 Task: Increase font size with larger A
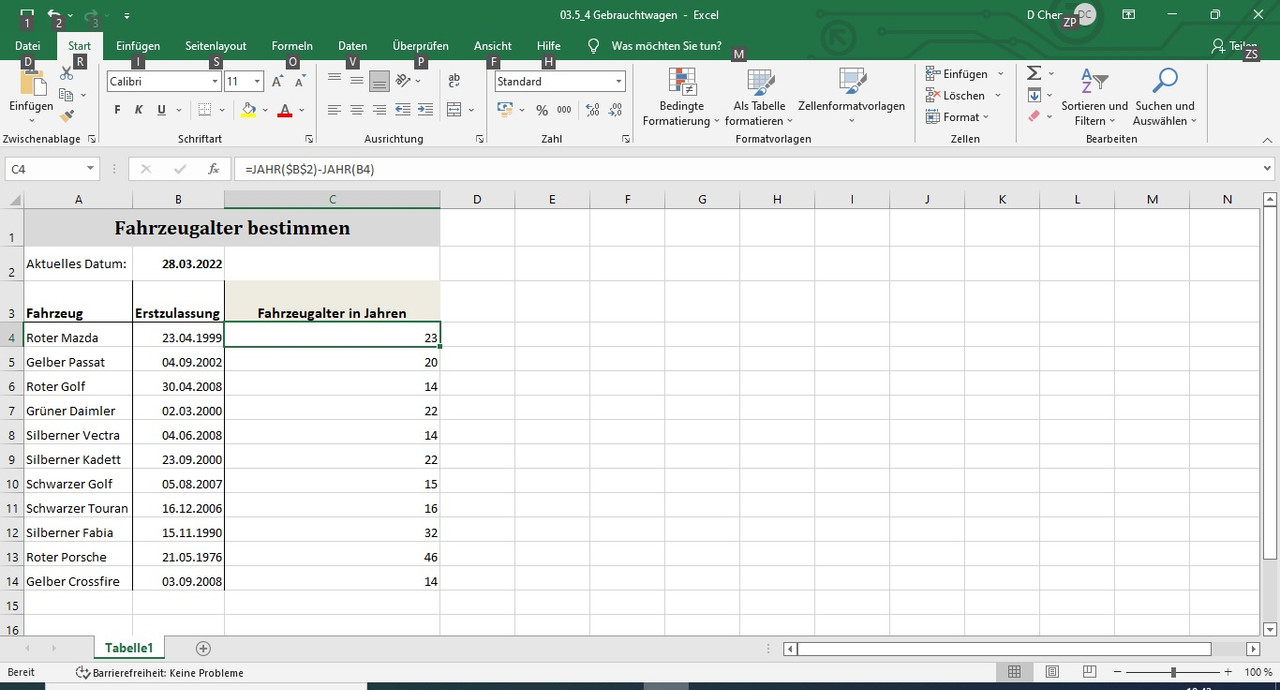pos(277,82)
